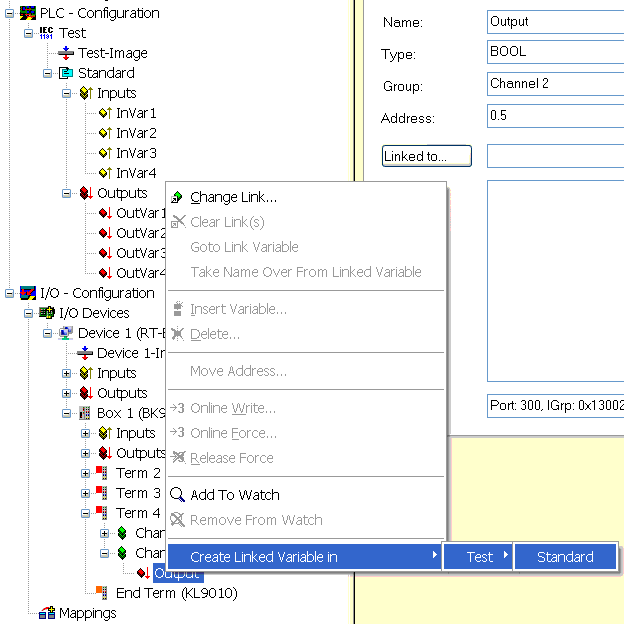Collapse the Standard task node
This screenshot has width=624, height=624.
pos(47,73)
